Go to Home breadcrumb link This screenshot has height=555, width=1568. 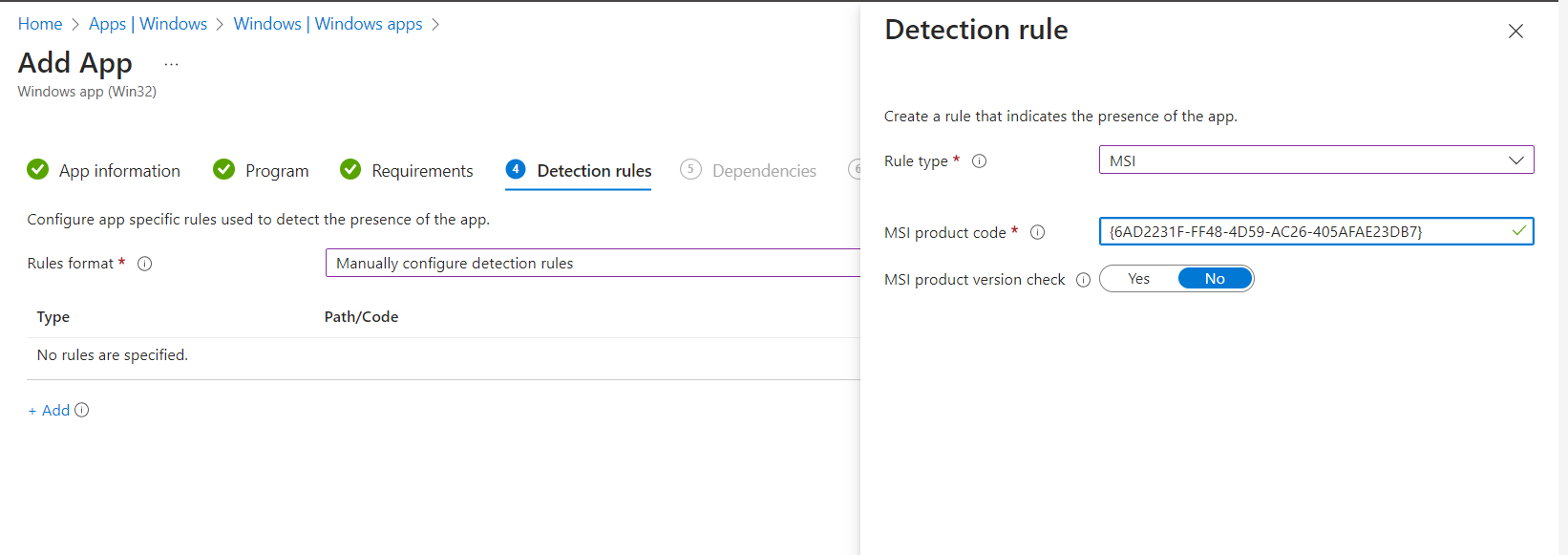click(40, 24)
